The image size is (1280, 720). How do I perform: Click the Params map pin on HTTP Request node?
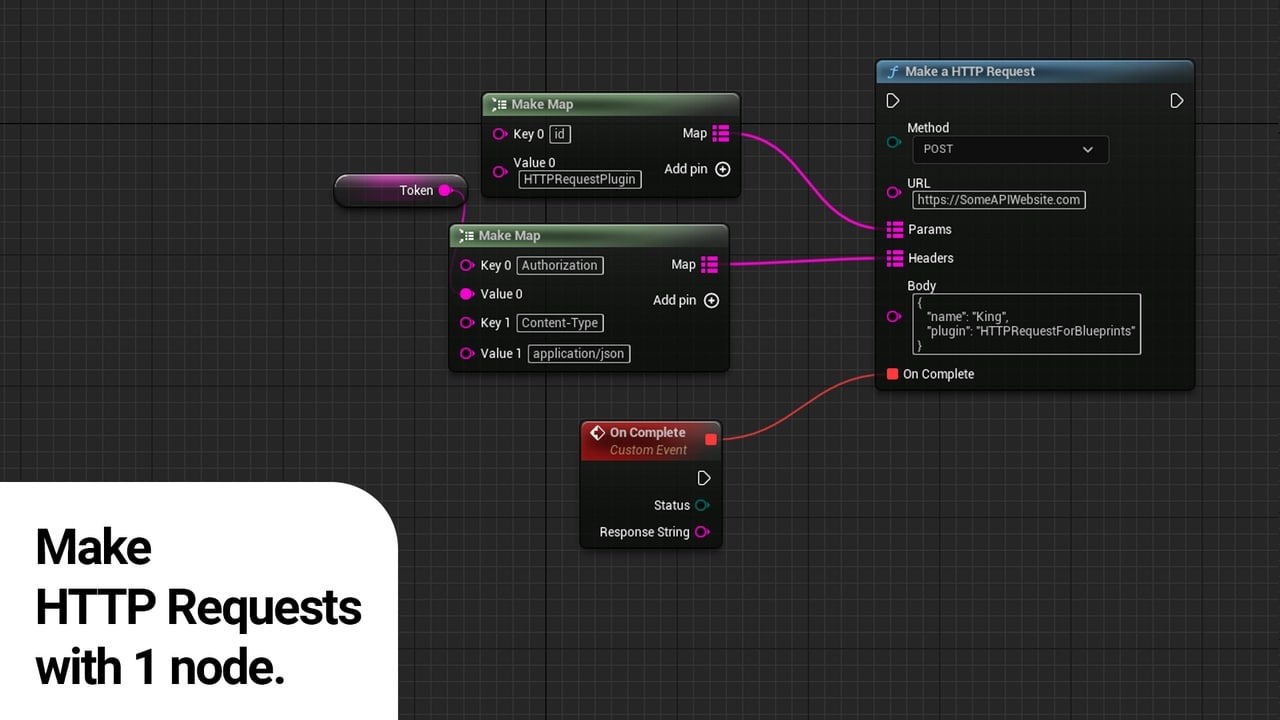click(893, 229)
